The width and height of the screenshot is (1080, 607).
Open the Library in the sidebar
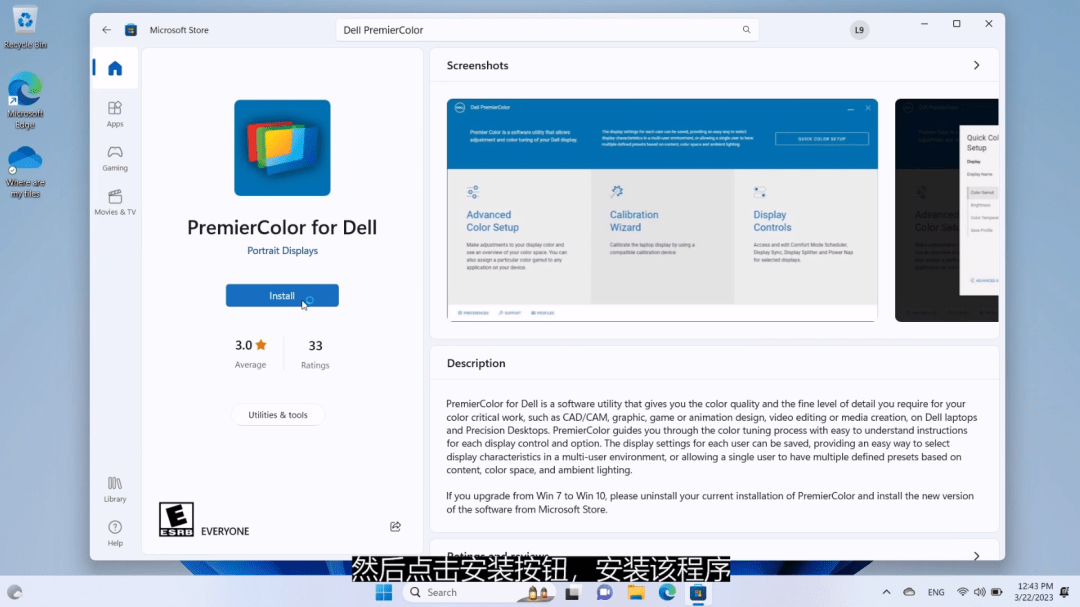[114, 490]
